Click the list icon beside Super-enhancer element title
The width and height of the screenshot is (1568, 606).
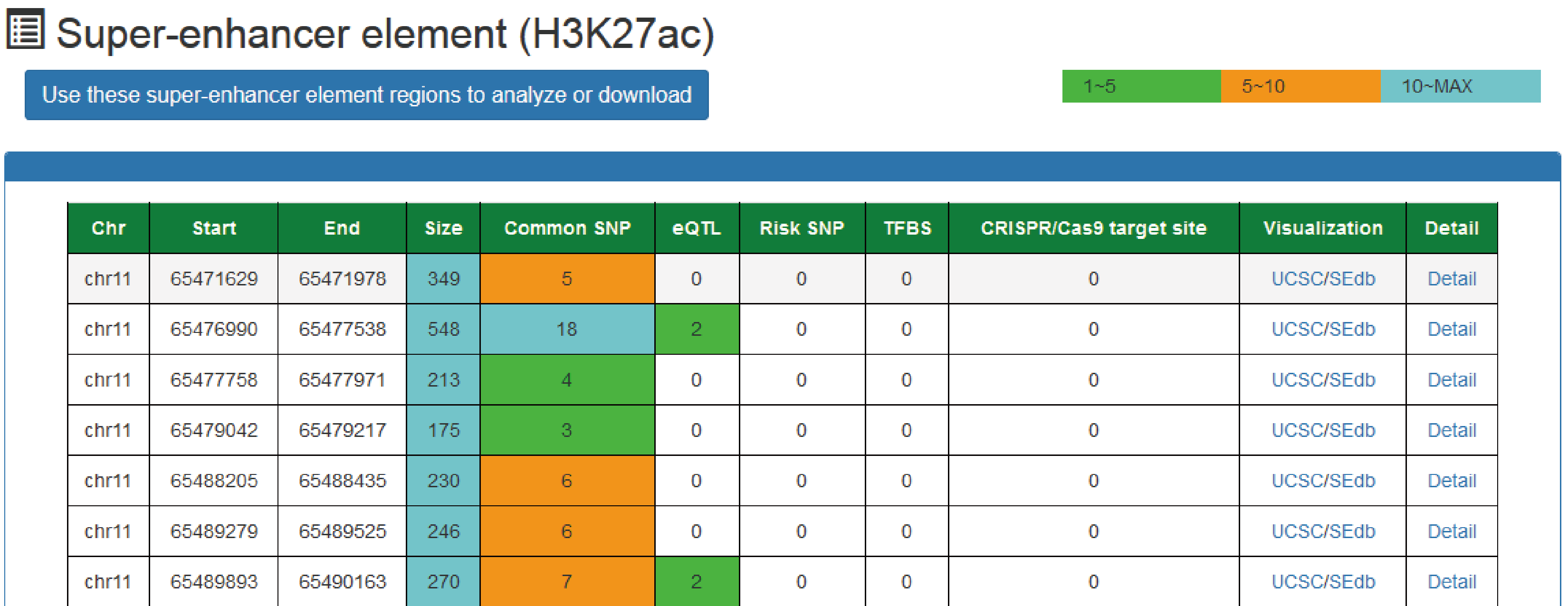[x=25, y=28]
